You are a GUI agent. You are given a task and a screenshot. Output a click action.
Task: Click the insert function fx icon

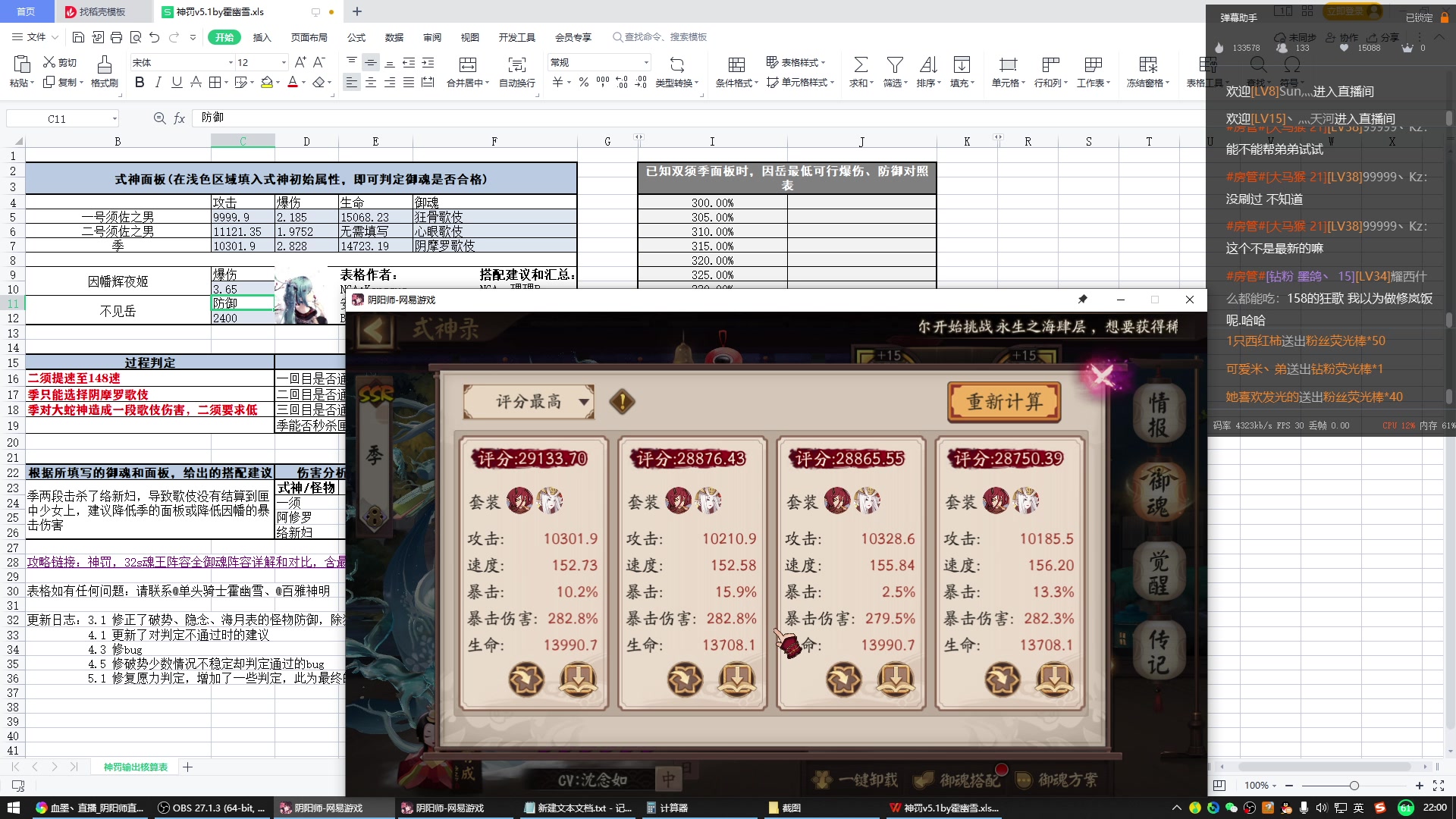coord(180,118)
